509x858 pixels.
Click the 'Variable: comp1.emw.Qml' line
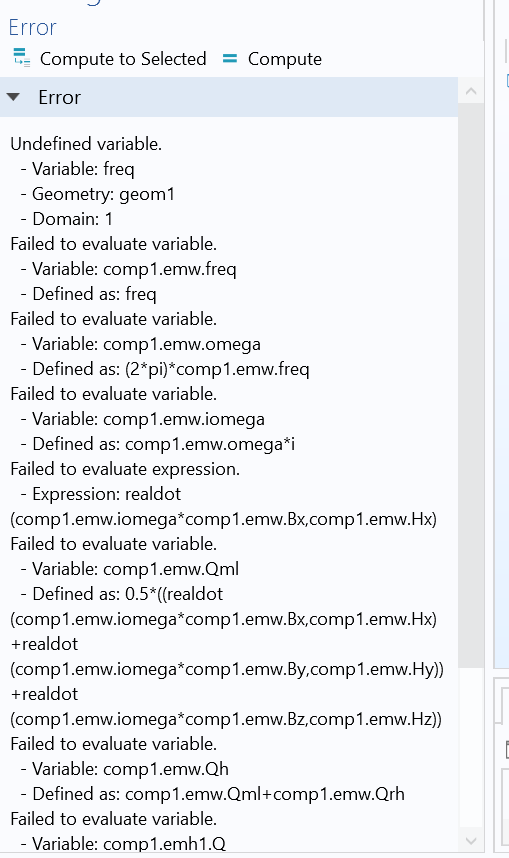click(130, 569)
